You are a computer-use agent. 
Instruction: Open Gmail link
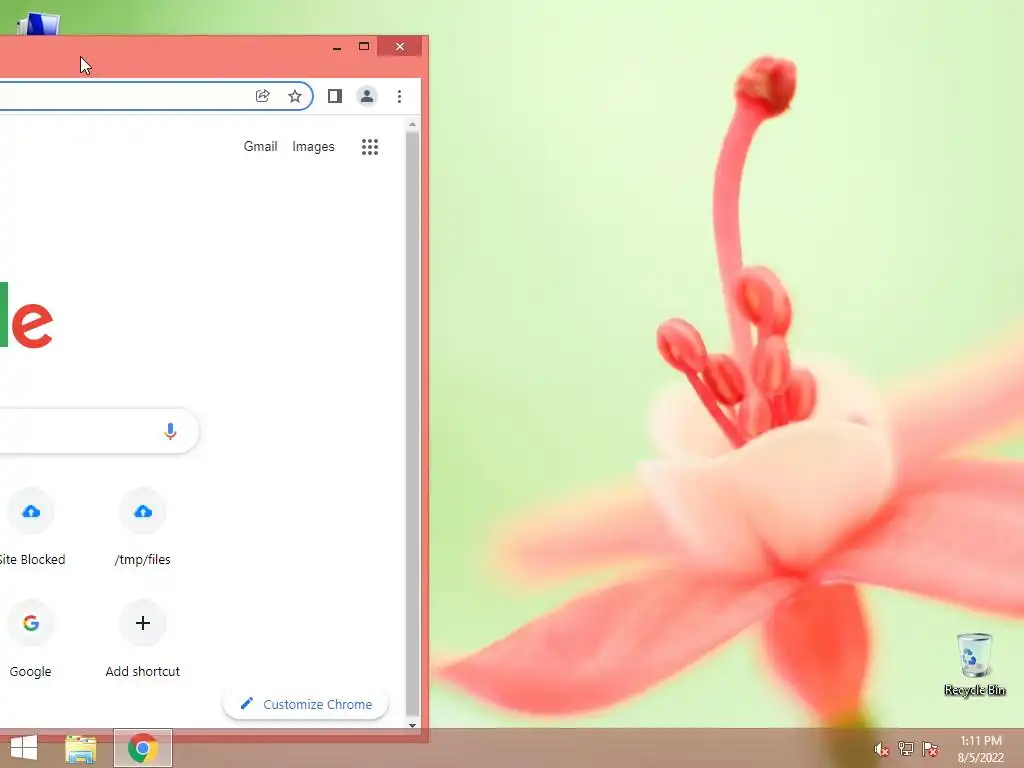261,146
